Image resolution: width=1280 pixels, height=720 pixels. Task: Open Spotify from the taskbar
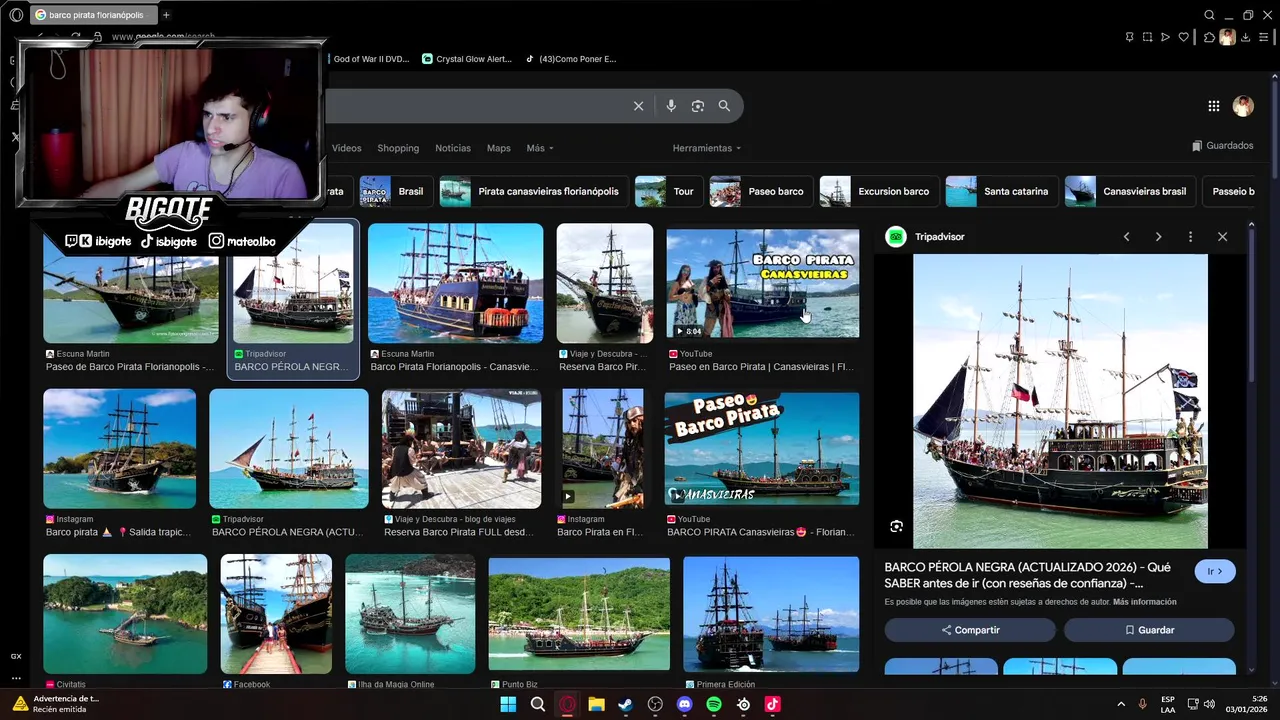(x=714, y=704)
